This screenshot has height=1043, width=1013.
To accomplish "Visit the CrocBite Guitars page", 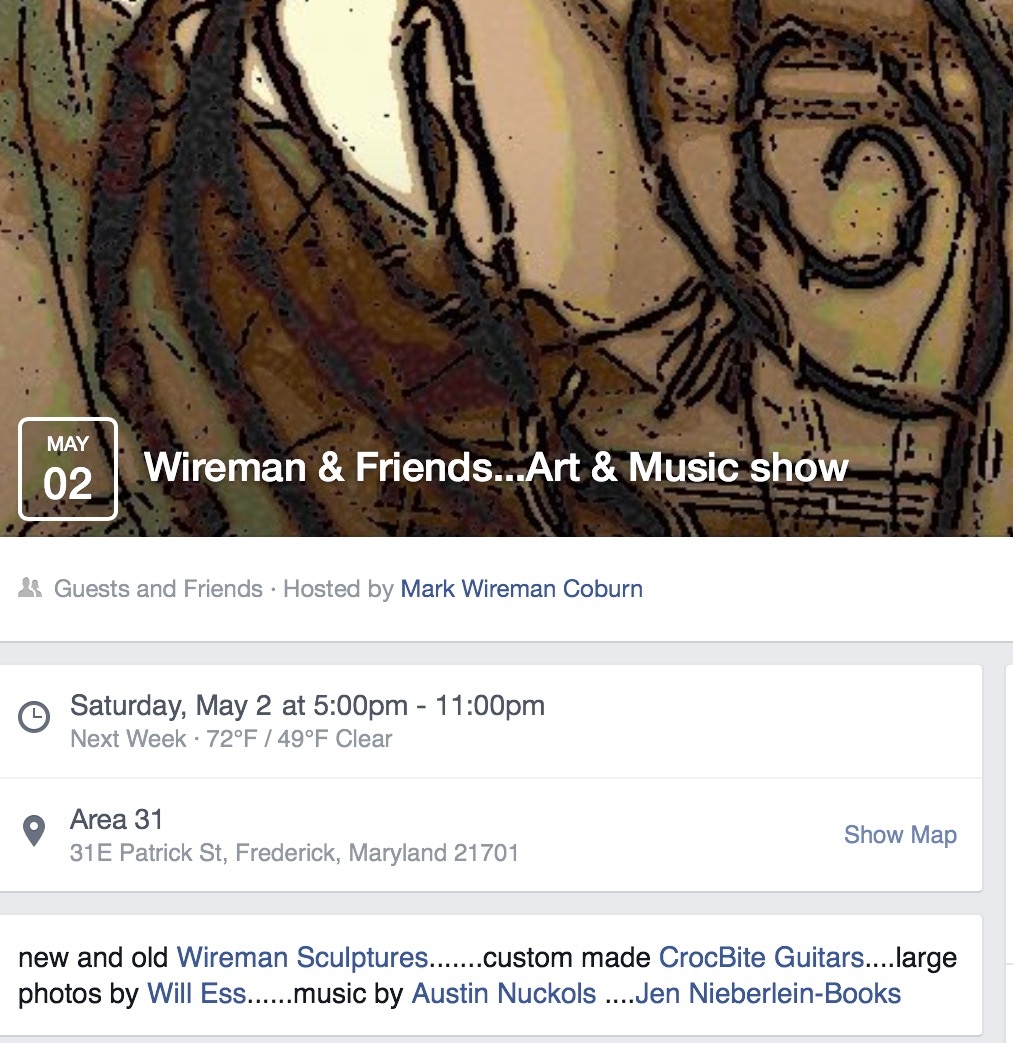I will click(761, 958).
